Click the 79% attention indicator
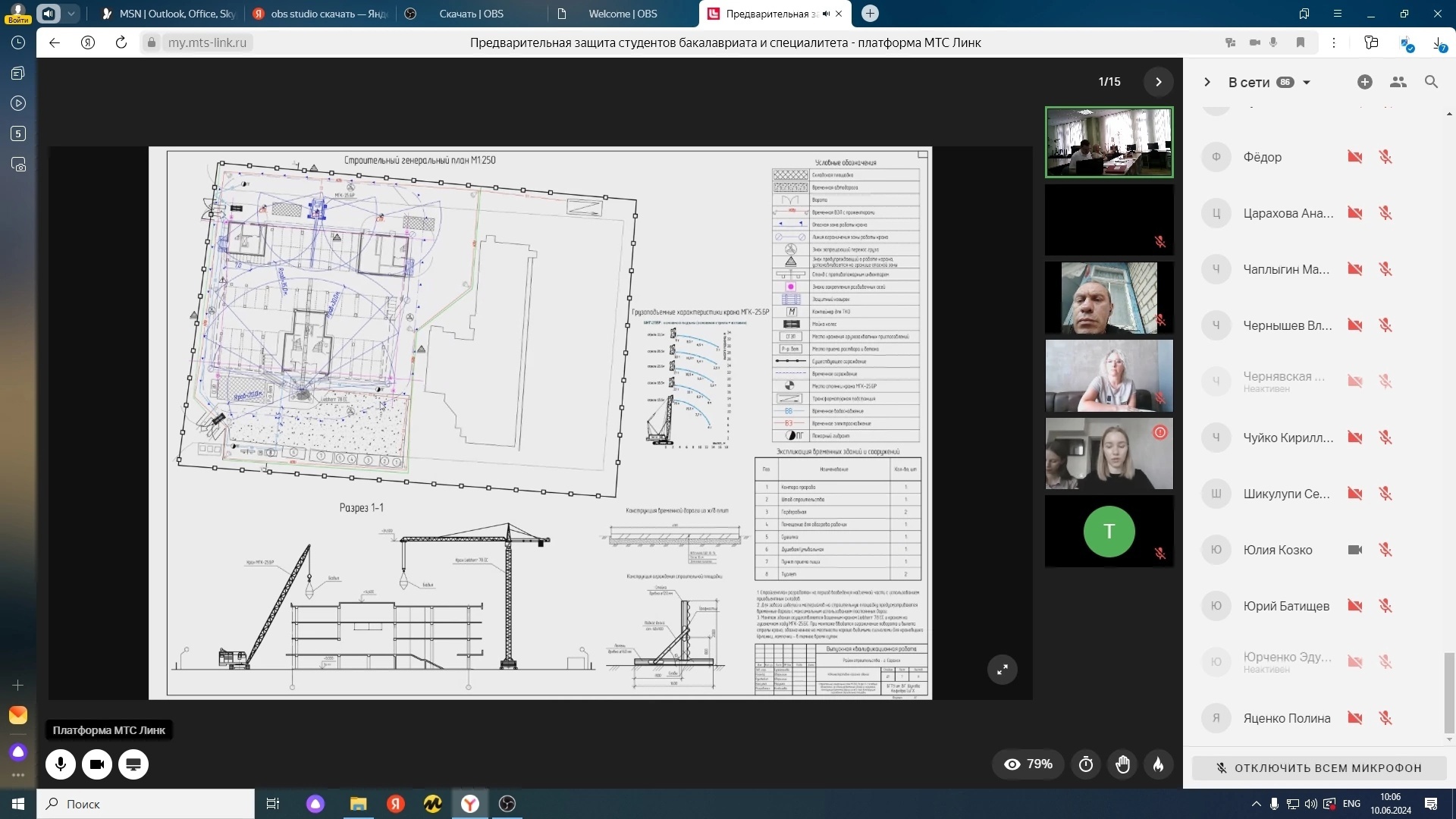This screenshot has width=1456, height=819. point(1028,764)
